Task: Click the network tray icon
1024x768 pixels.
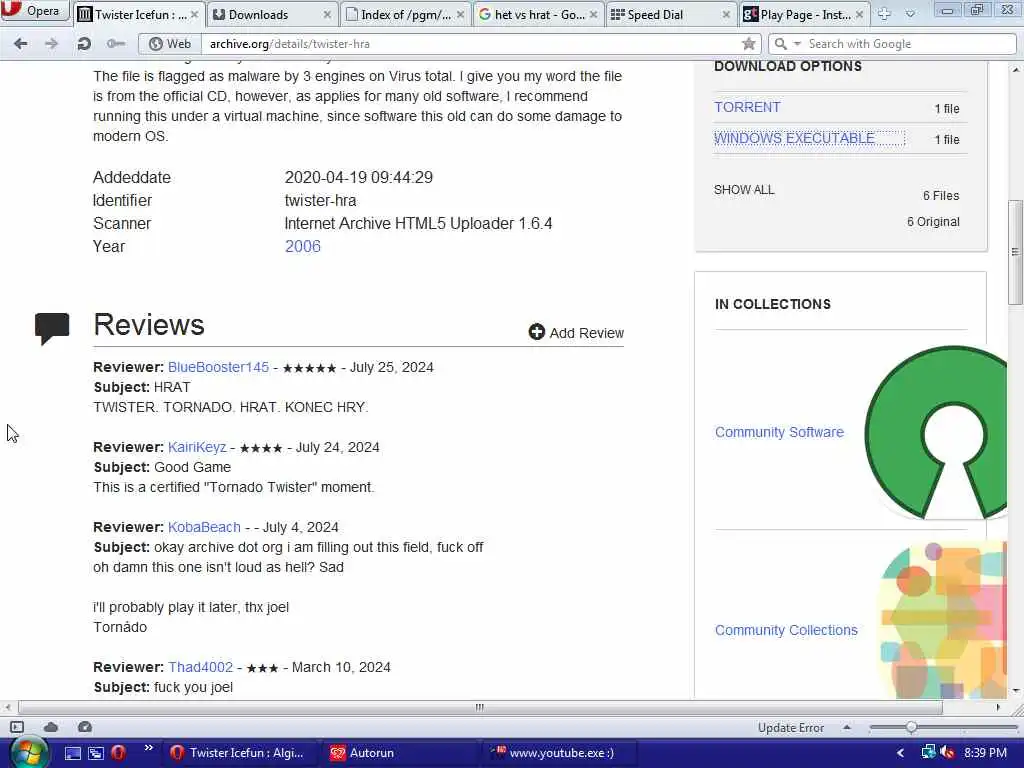Action: (927, 753)
